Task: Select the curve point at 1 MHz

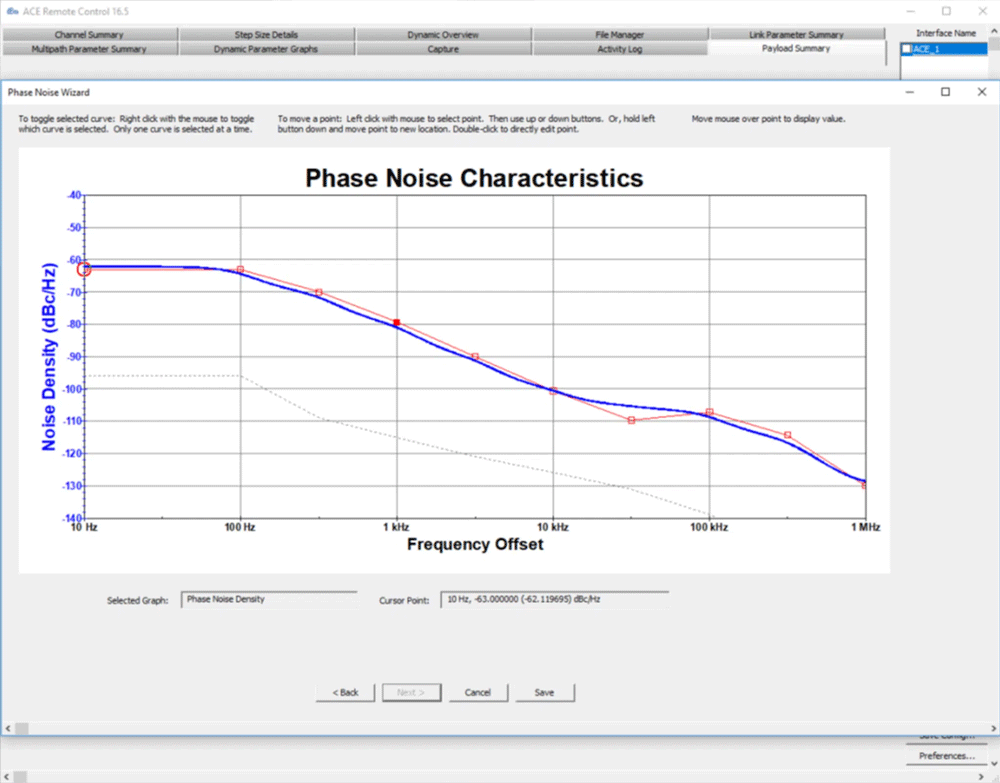Action: click(x=865, y=485)
